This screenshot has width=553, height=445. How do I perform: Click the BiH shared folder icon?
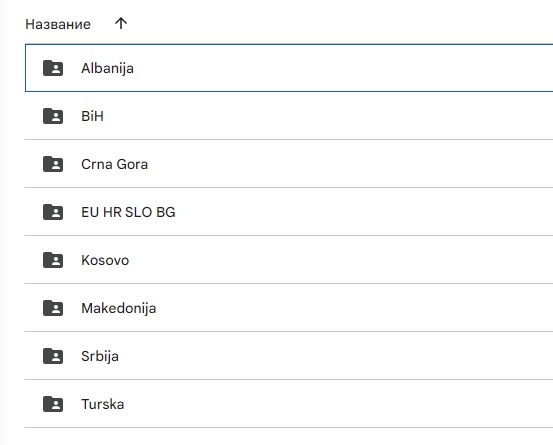pyautogui.click(x=53, y=116)
